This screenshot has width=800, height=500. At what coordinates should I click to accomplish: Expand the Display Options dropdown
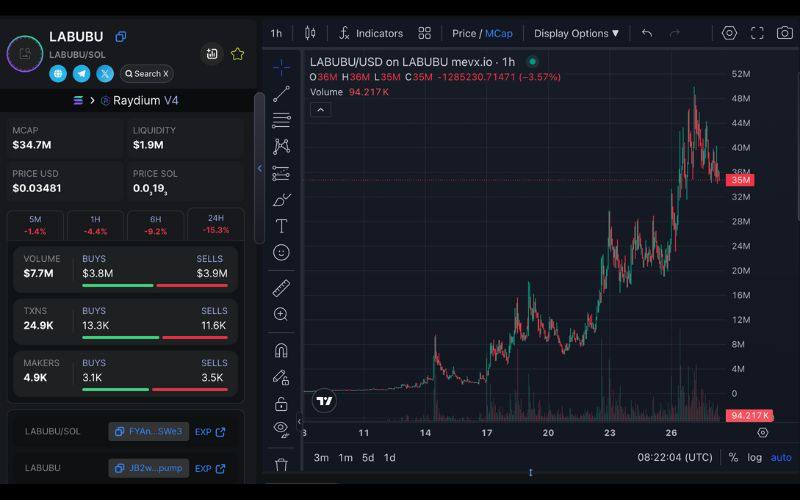pyautogui.click(x=577, y=34)
